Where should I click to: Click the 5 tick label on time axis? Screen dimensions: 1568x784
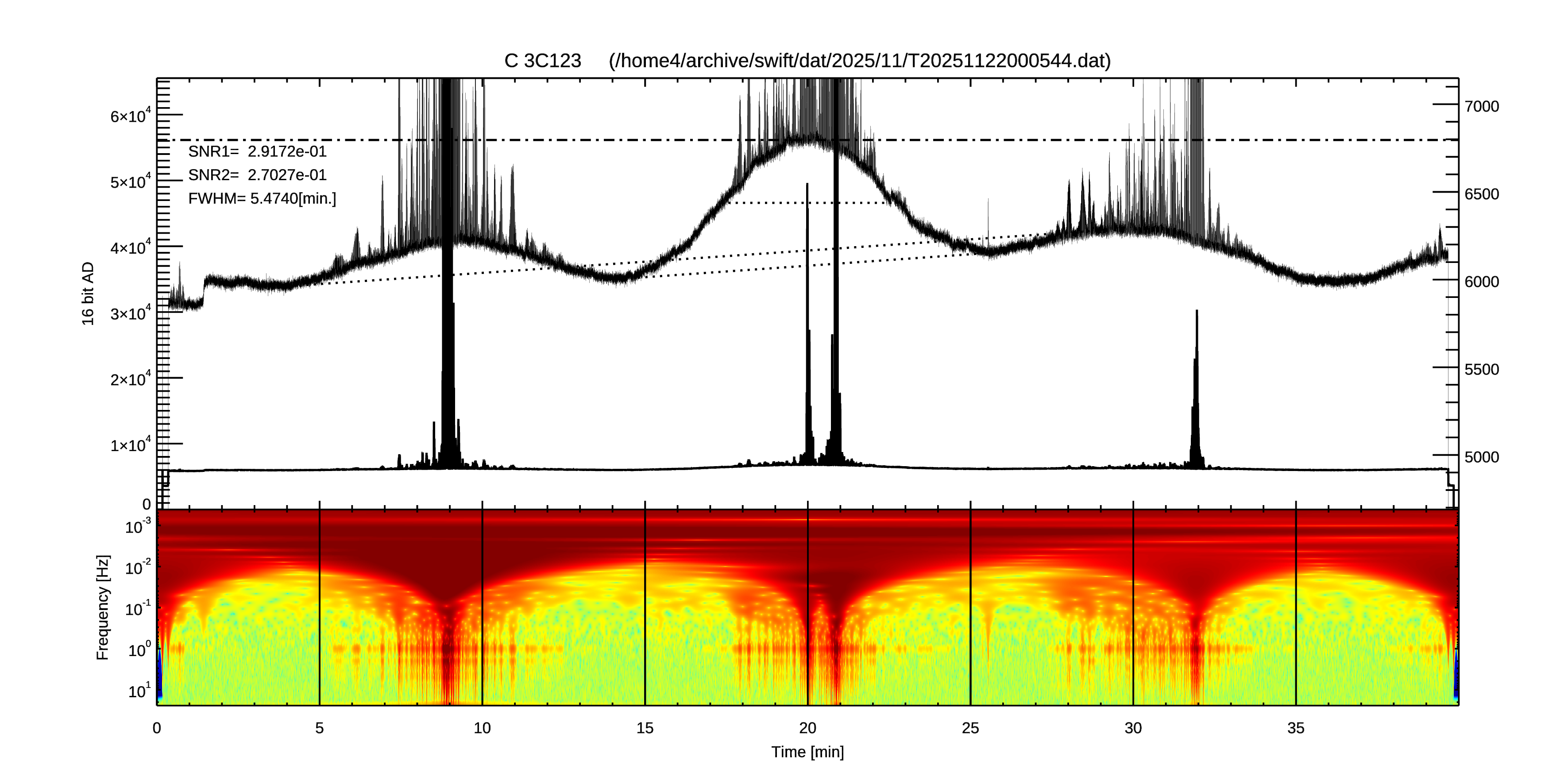(x=320, y=728)
